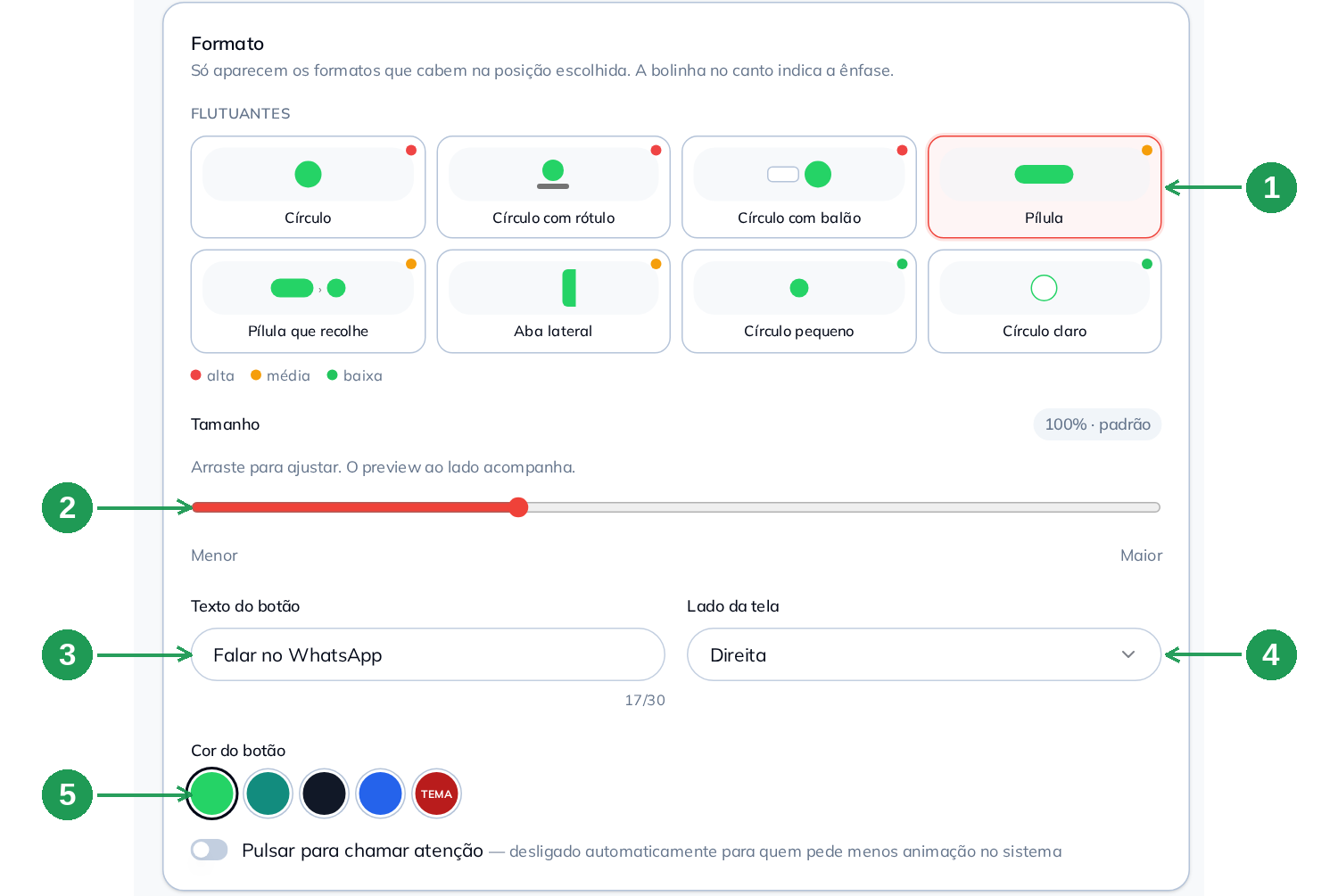
Task: Click the Tamanho label
Action: click(x=226, y=424)
